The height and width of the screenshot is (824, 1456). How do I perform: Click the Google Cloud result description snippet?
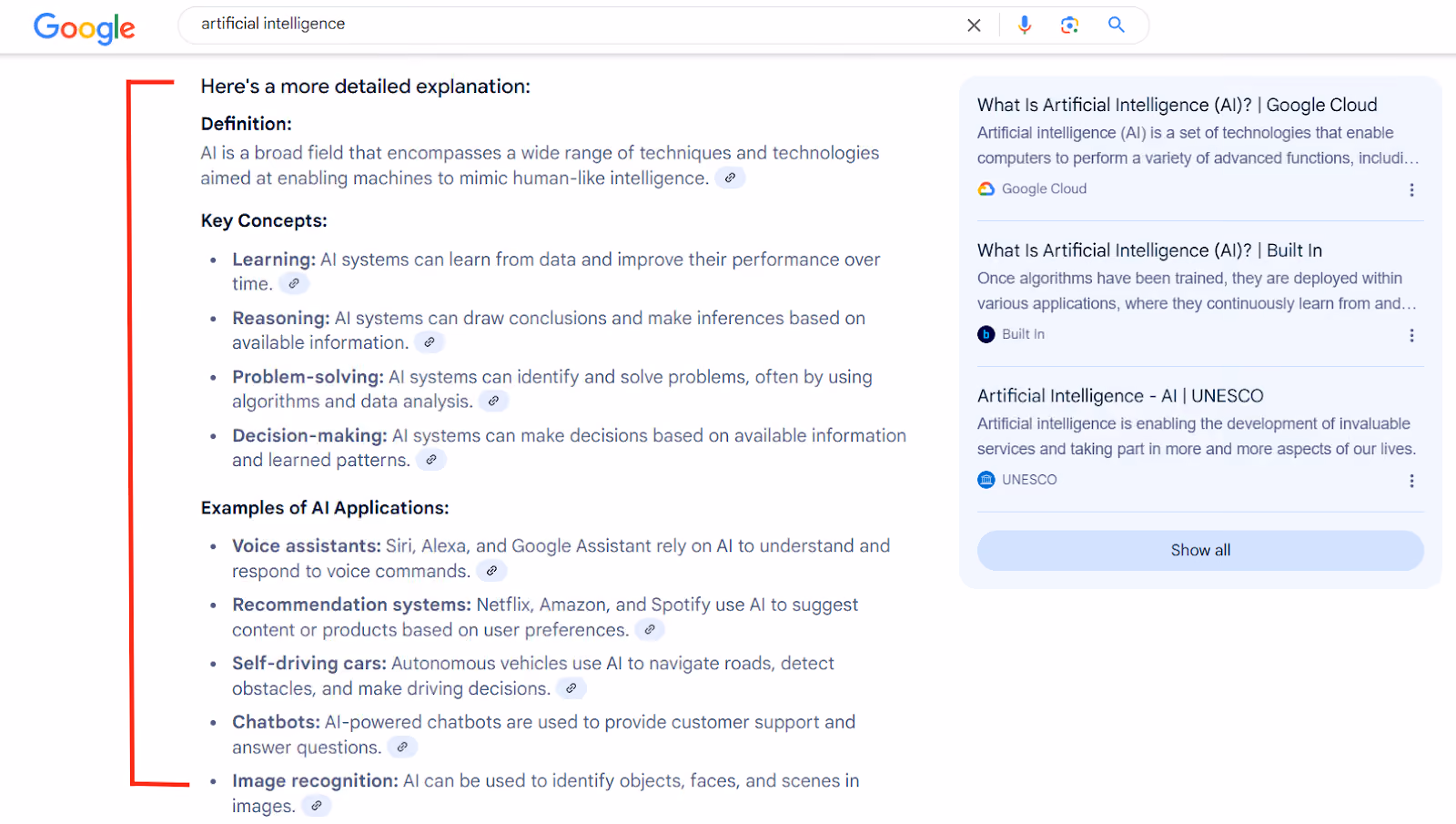pyautogui.click(x=1198, y=146)
